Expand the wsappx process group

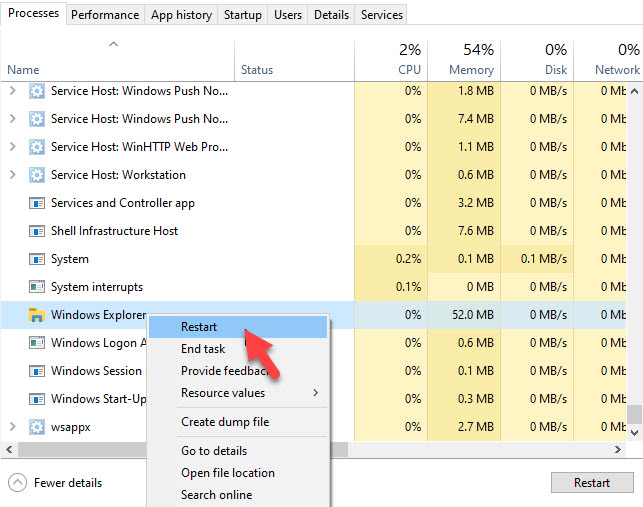[13, 427]
